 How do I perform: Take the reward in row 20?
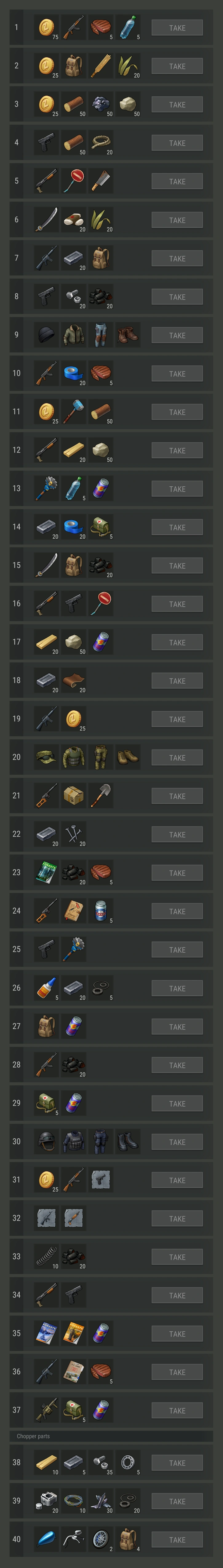[177, 758]
